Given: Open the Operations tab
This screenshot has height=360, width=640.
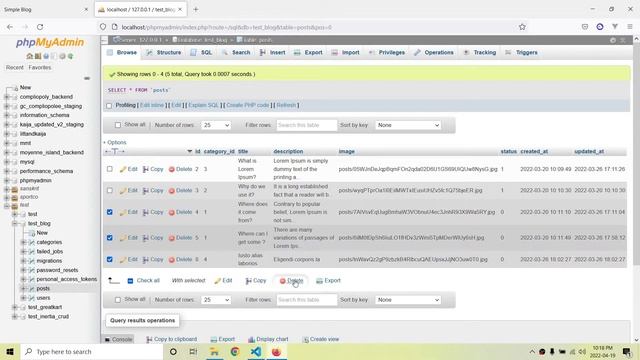Looking at the screenshot, I should [x=434, y=53].
